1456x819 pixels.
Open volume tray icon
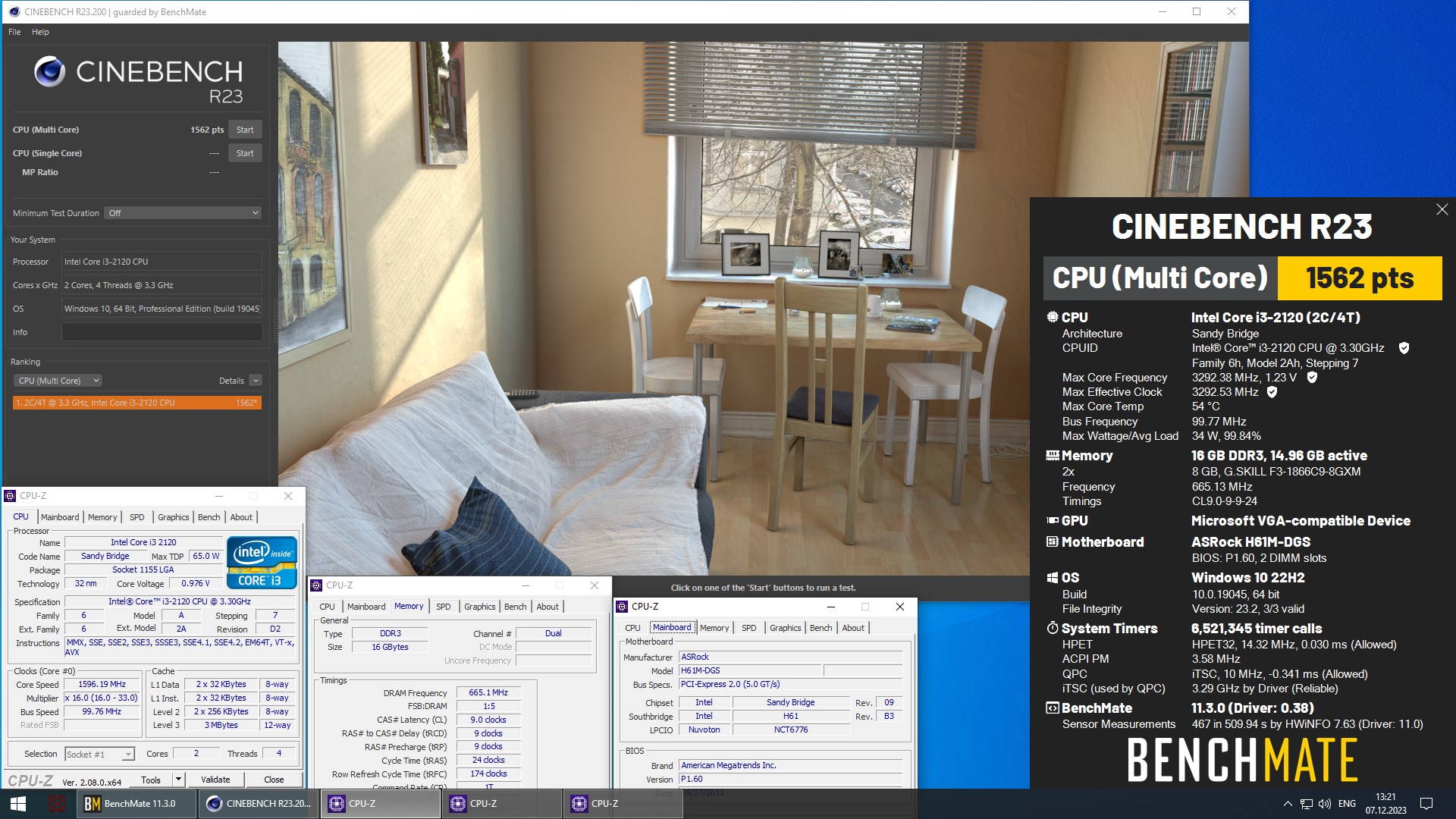pyautogui.click(x=1325, y=804)
